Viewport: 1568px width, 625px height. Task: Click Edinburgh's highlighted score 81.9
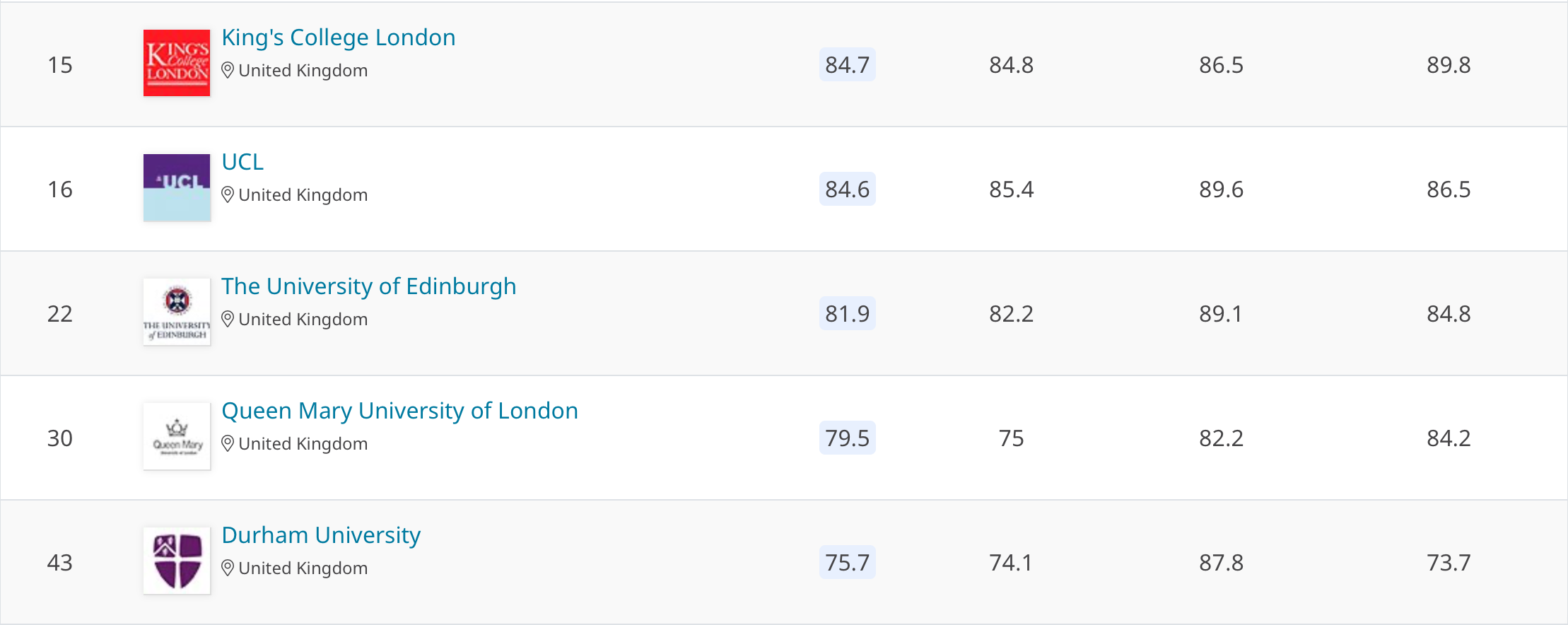click(x=847, y=314)
